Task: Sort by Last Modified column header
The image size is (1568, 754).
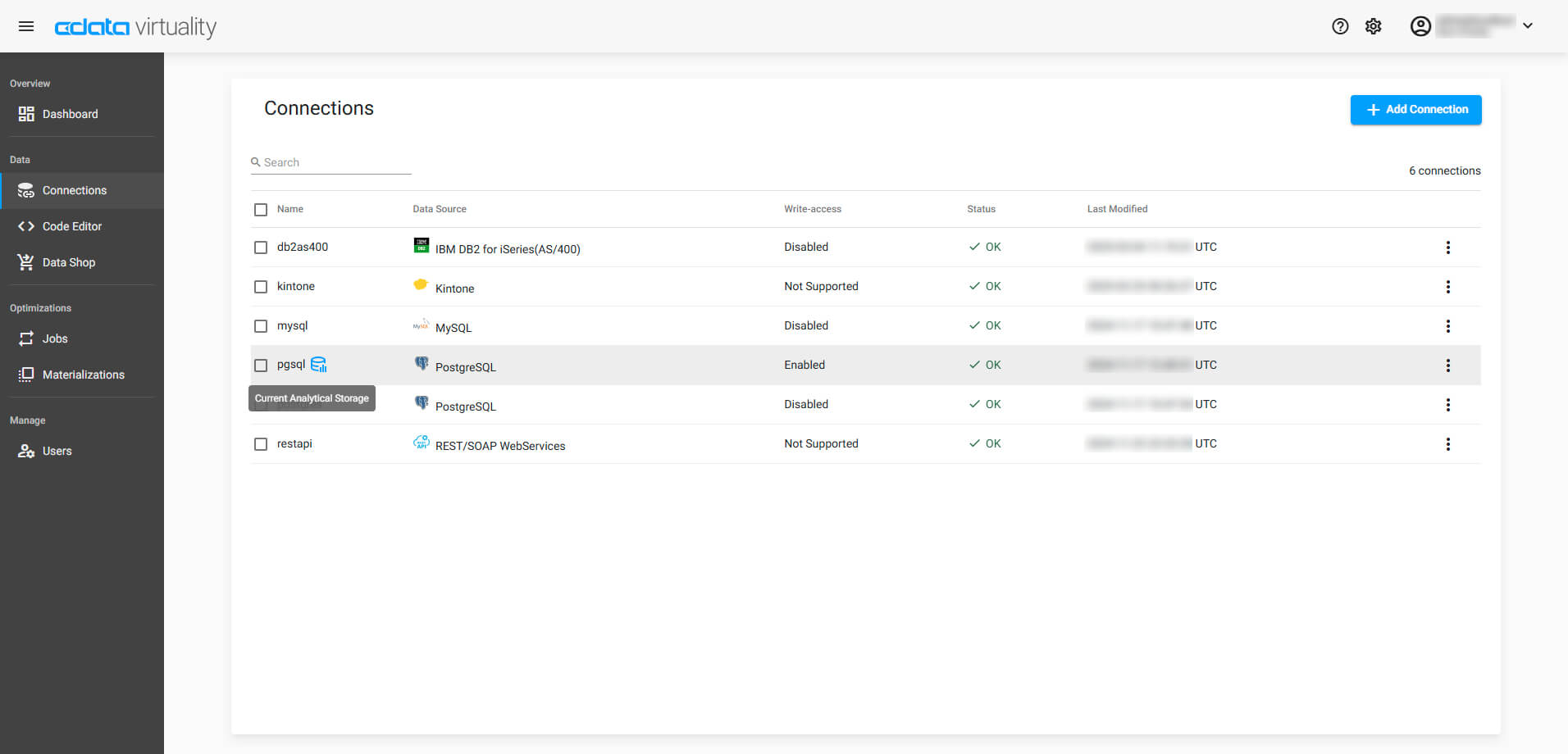Action: [1117, 210]
